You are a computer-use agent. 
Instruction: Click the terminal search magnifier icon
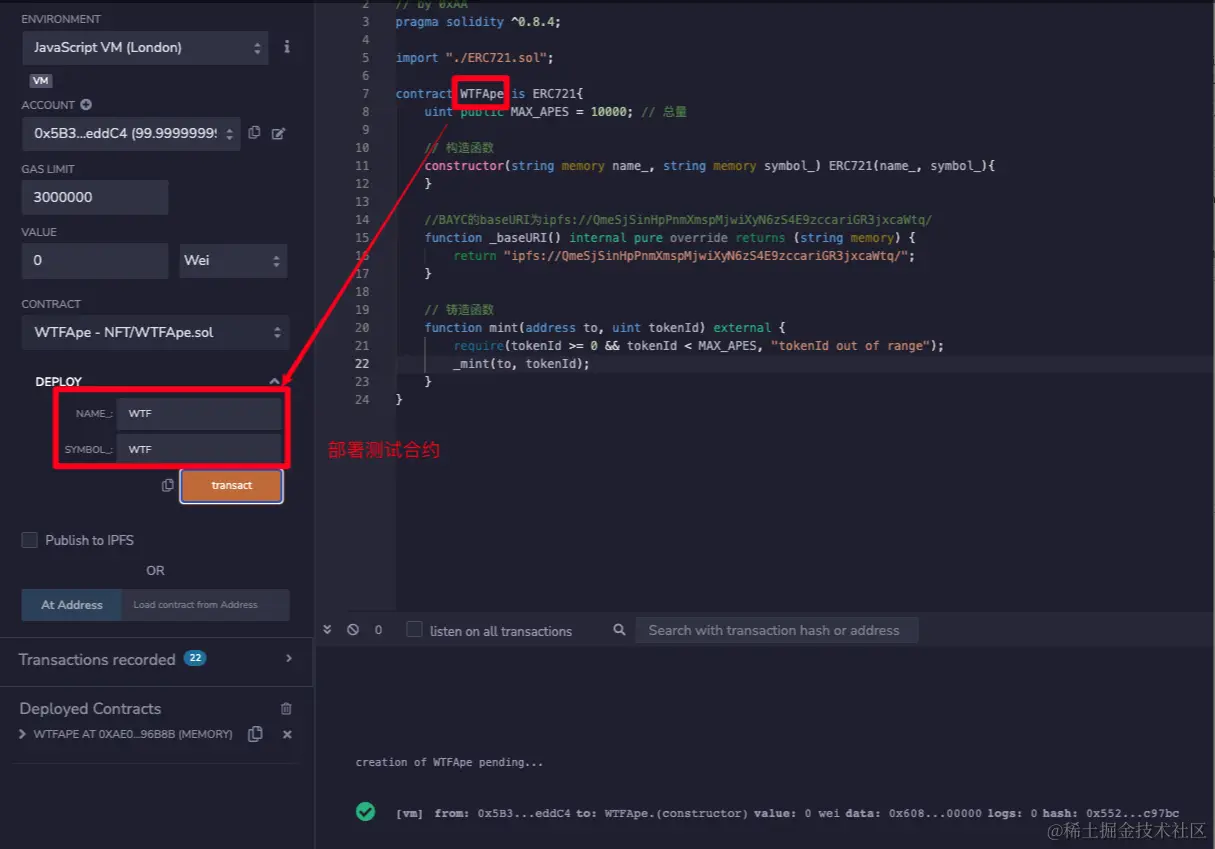click(x=620, y=630)
